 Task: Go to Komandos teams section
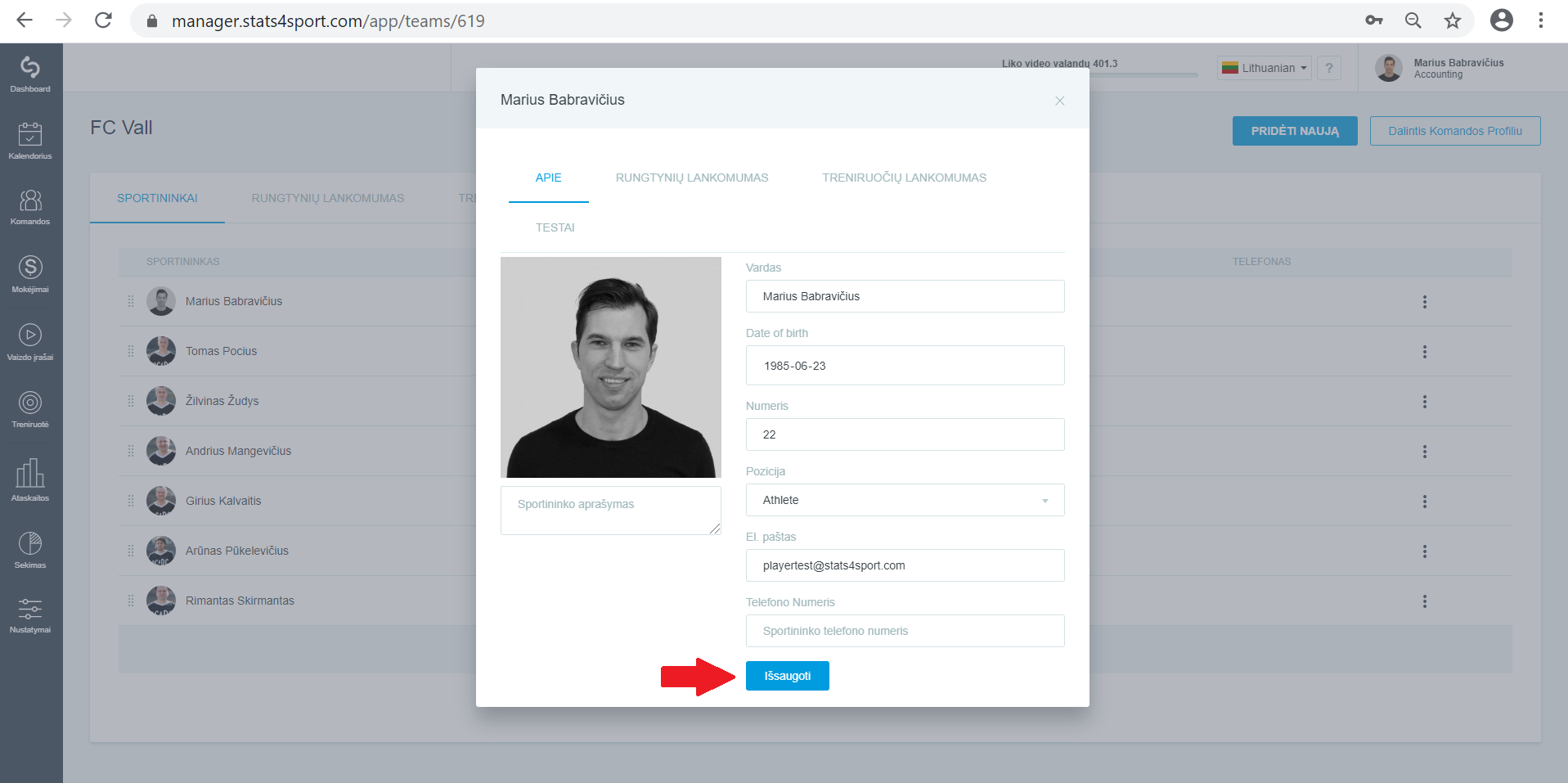click(x=30, y=207)
